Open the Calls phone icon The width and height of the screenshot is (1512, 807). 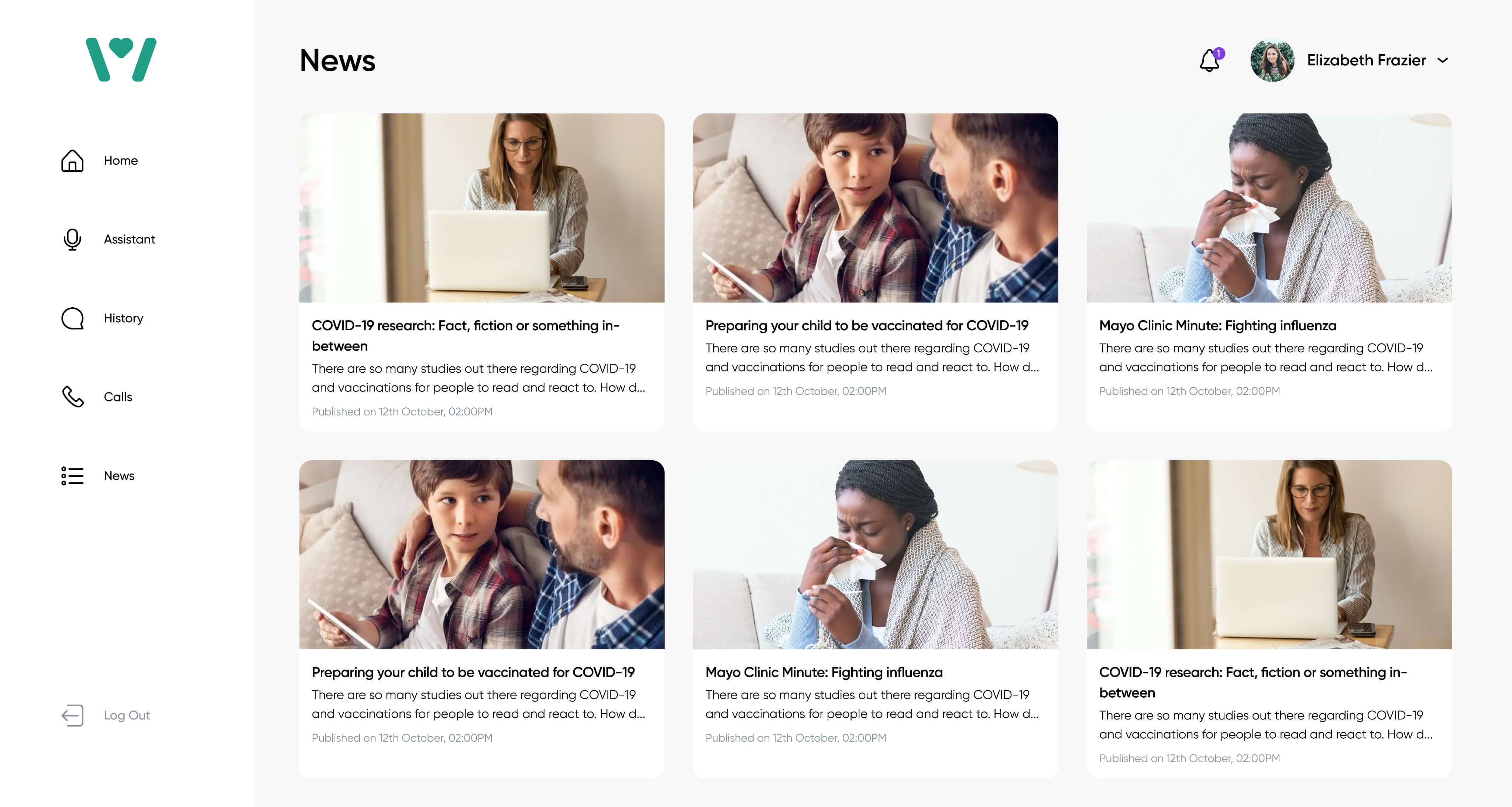click(73, 397)
